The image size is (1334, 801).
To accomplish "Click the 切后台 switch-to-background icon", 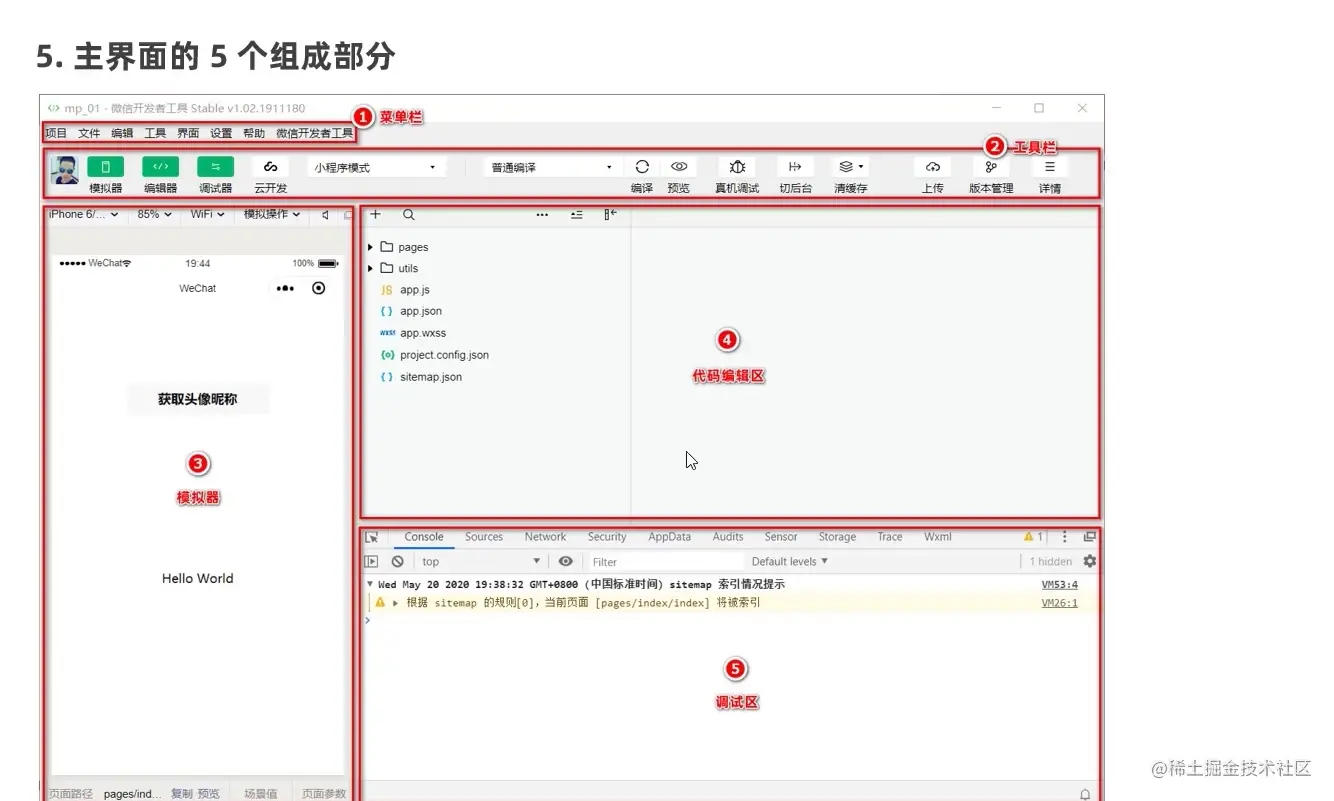I will click(795, 167).
